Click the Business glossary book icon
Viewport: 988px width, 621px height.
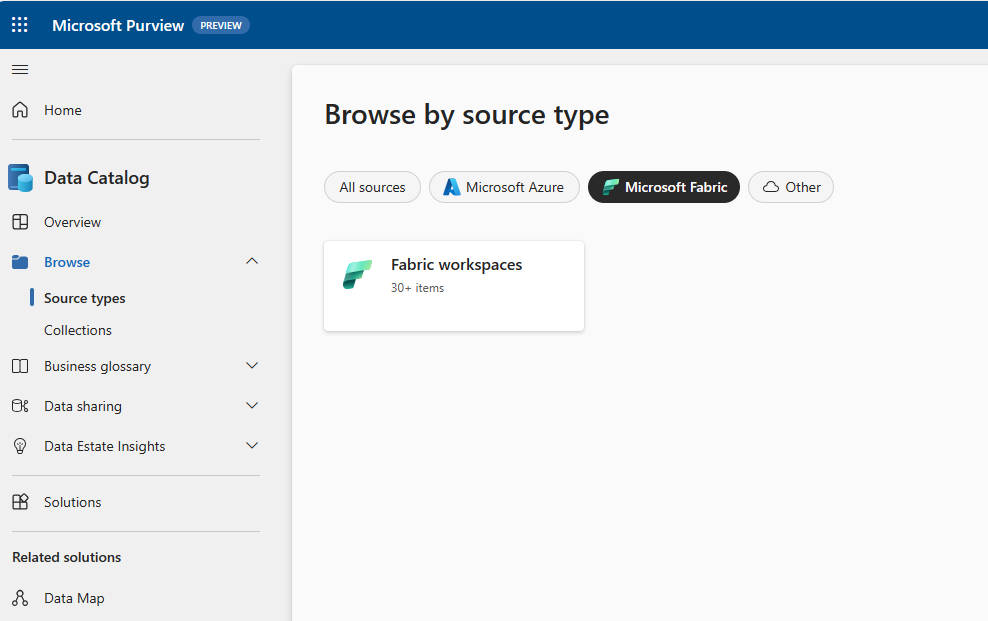click(x=20, y=366)
